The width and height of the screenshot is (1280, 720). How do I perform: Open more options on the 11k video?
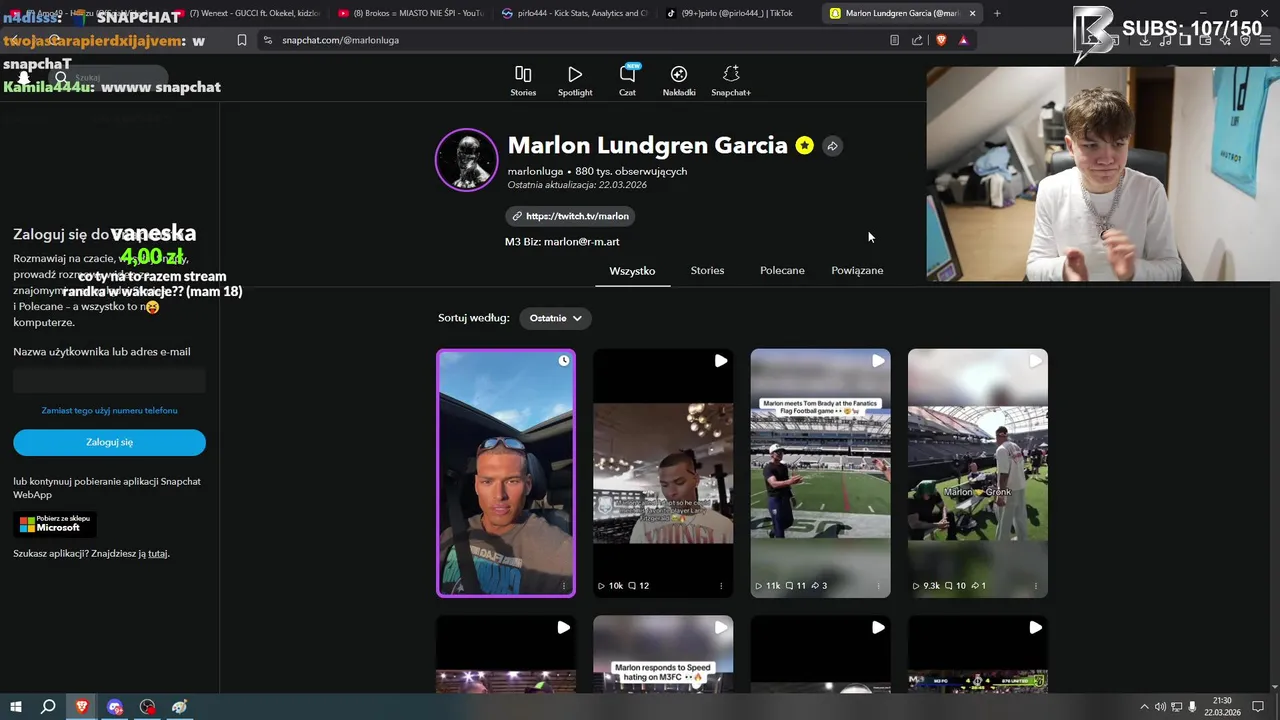[878, 586]
